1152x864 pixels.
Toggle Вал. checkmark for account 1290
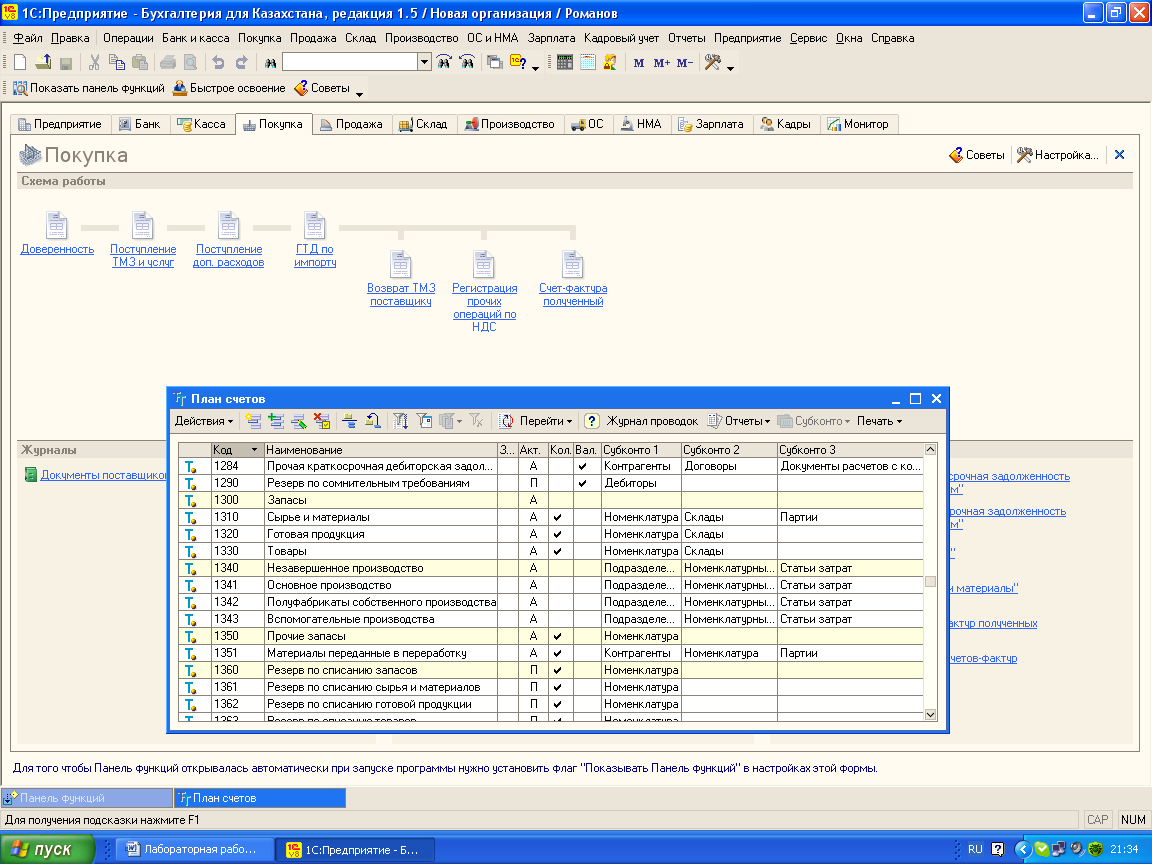pos(583,483)
